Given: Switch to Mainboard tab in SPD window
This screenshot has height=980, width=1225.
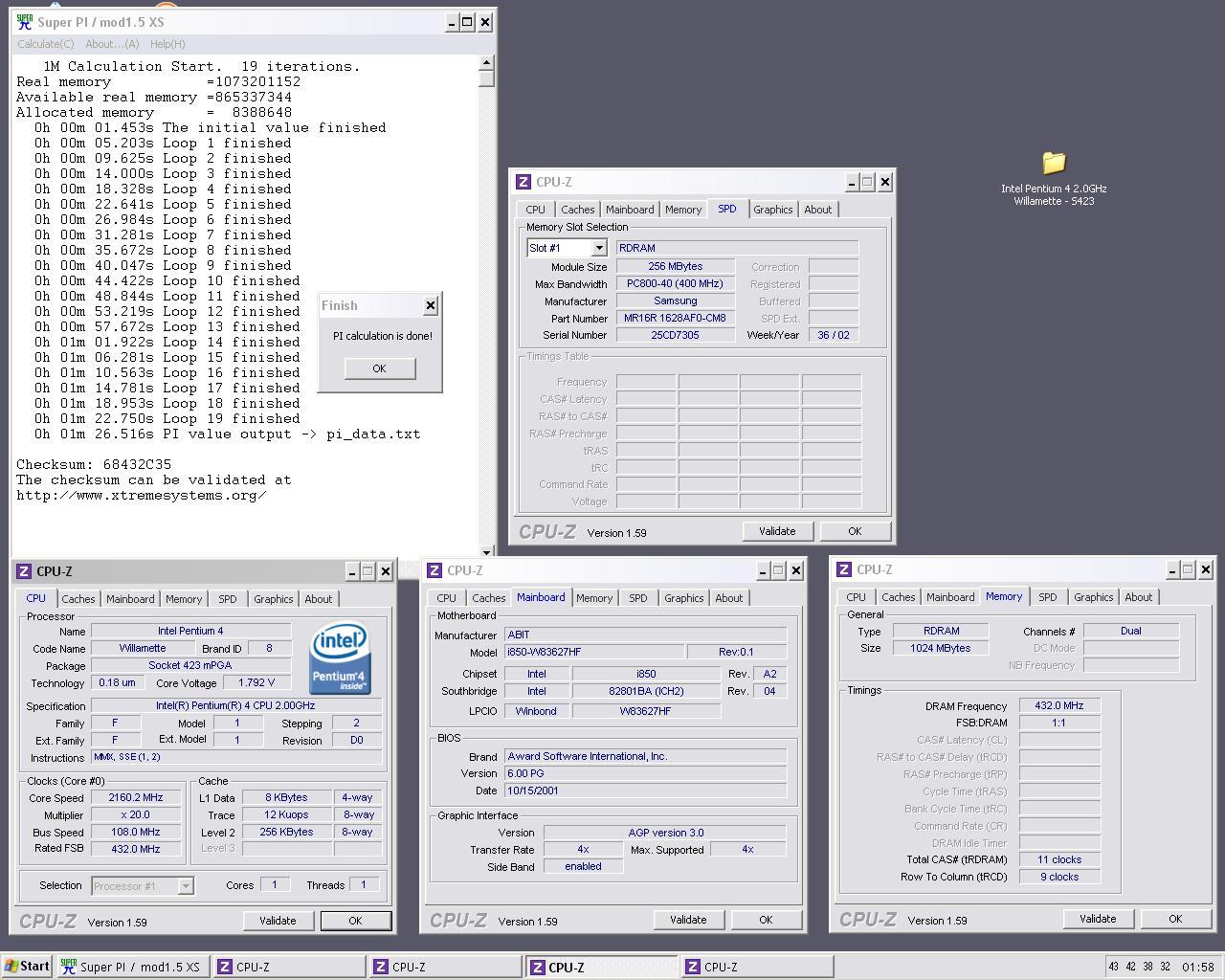Looking at the screenshot, I should pos(630,210).
